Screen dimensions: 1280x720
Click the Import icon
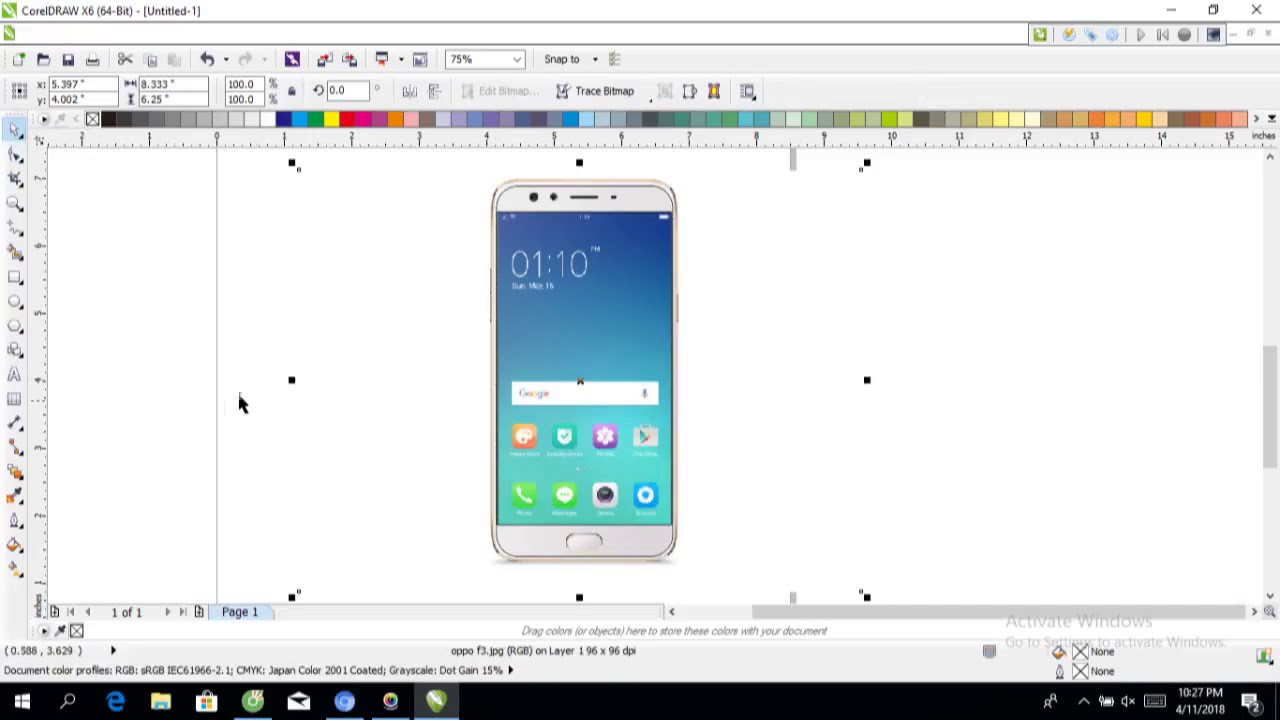tap(324, 59)
